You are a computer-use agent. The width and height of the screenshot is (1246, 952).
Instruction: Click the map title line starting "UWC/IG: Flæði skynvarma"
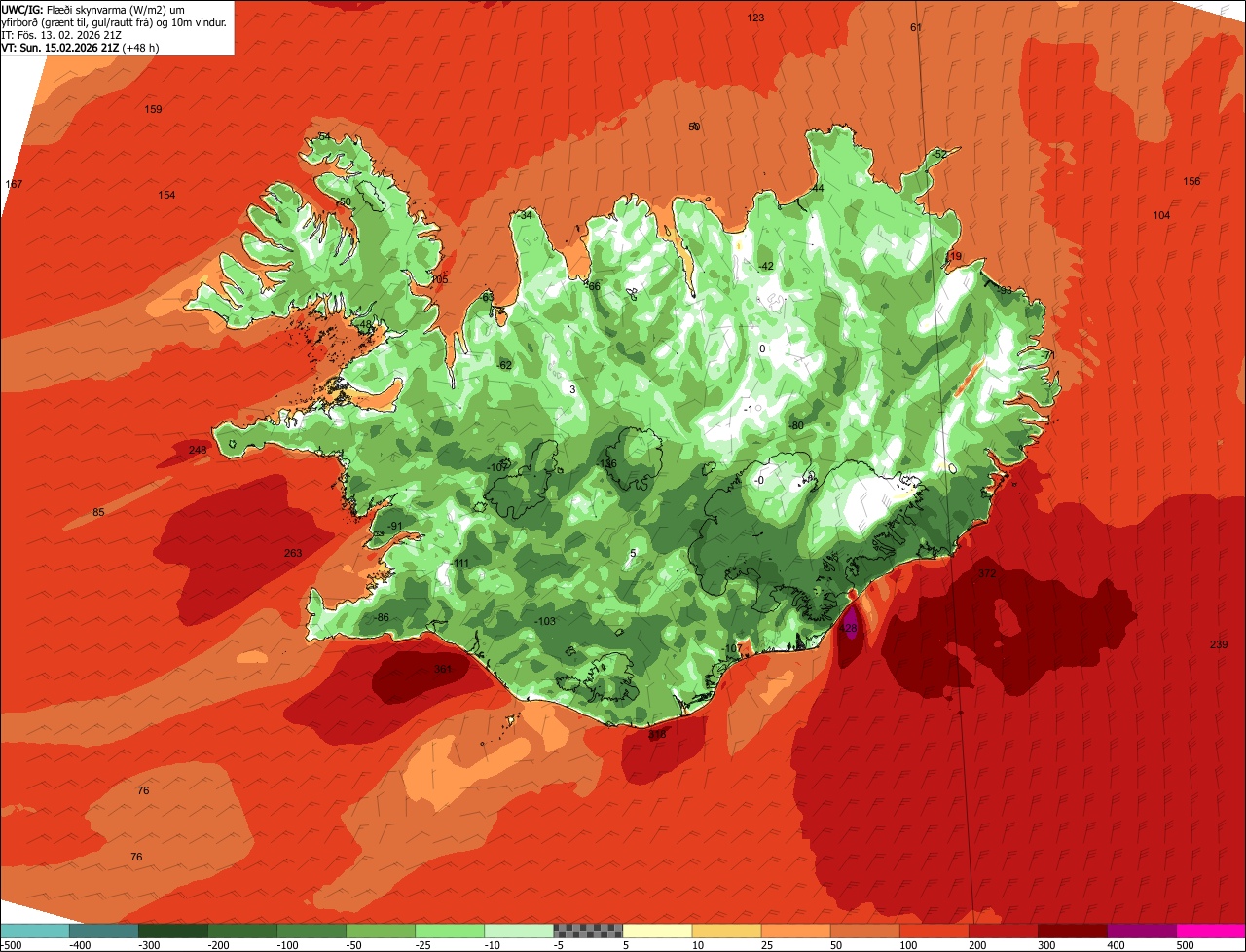pos(115,9)
